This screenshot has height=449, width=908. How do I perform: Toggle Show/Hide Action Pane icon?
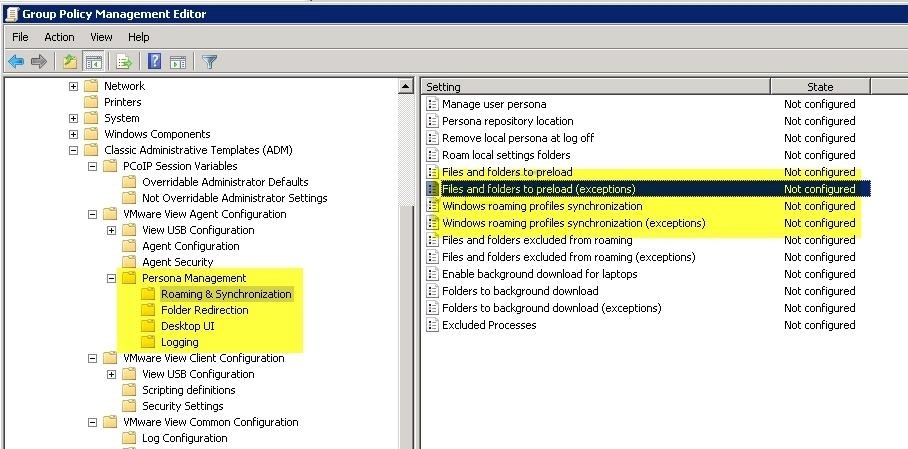178,61
